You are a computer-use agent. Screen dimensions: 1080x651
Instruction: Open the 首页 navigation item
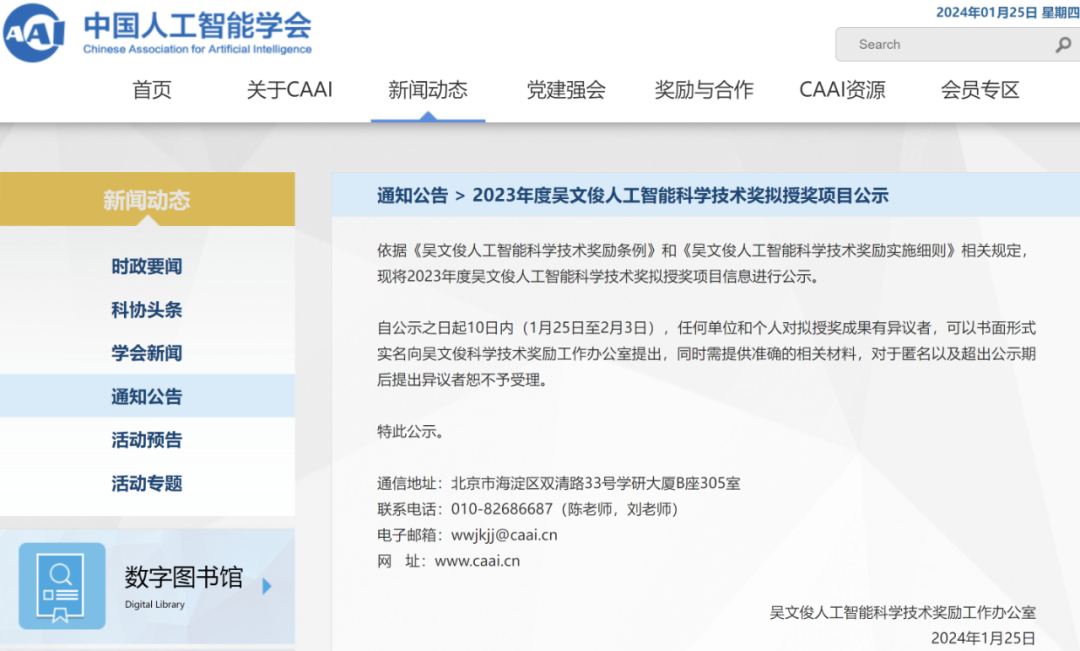point(152,90)
